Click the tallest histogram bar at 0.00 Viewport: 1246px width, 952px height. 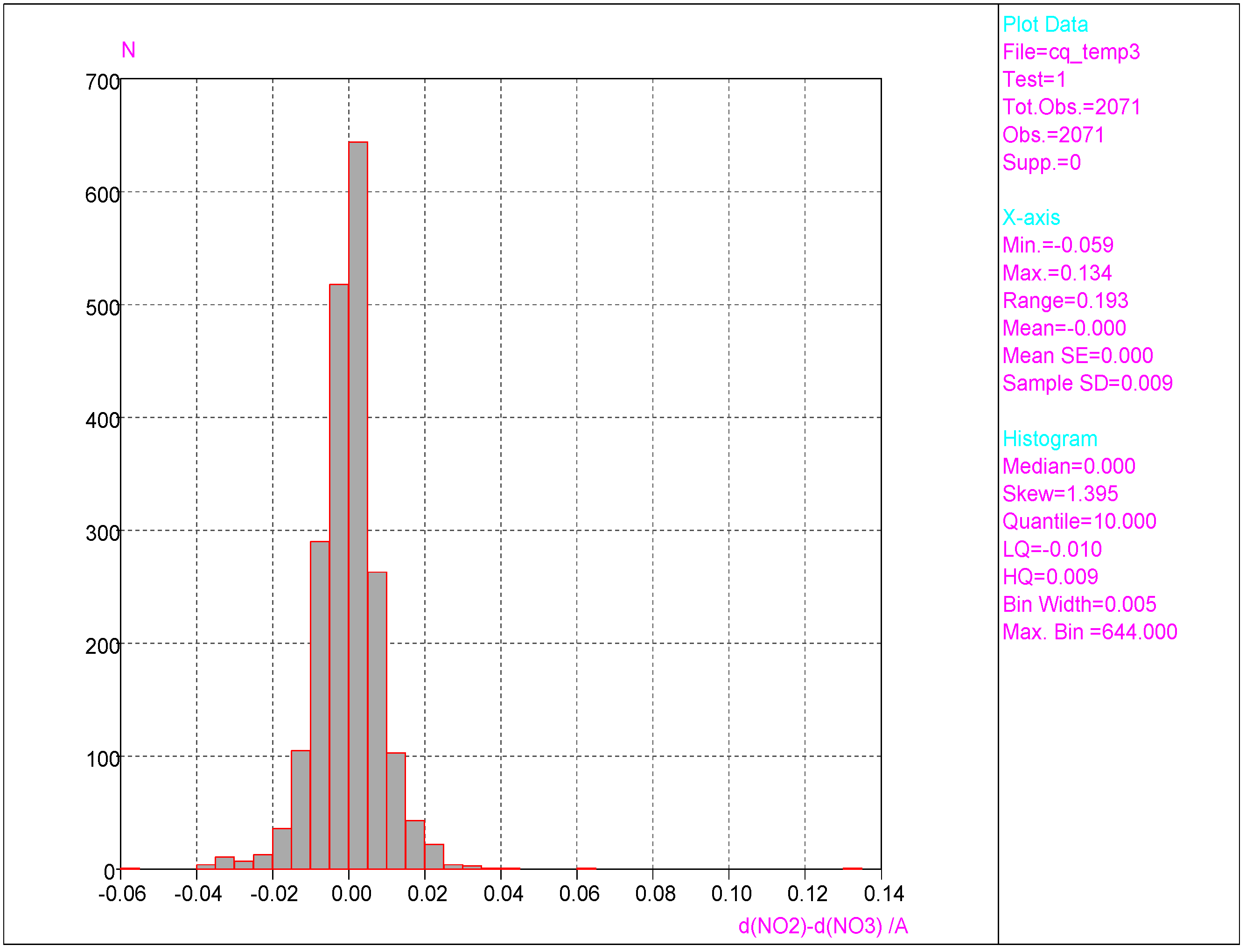click(358, 504)
